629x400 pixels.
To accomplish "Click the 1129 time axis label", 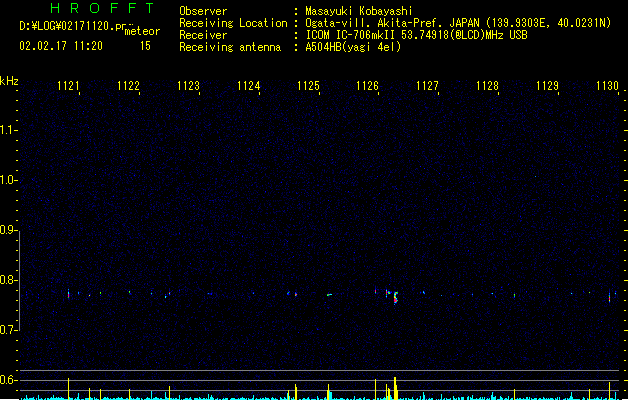I will click(x=547, y=86).
